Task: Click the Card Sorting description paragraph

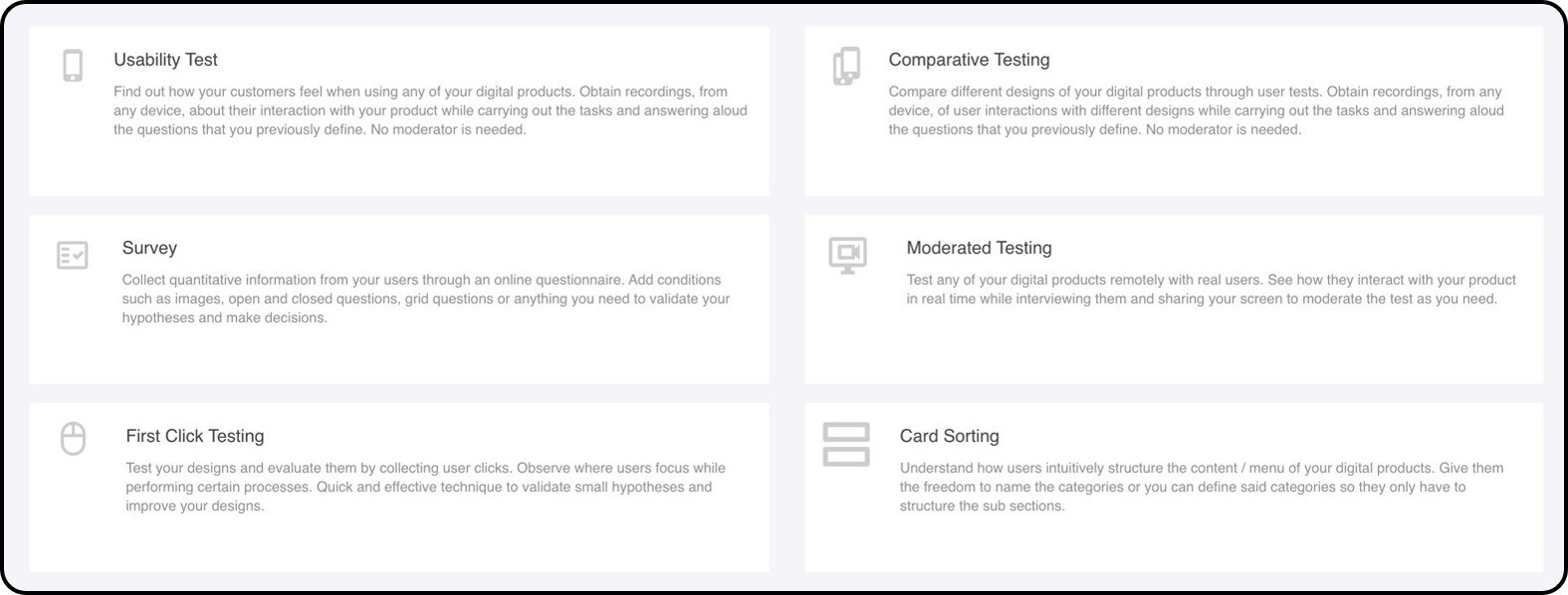Action: [x=1202, y=487]
